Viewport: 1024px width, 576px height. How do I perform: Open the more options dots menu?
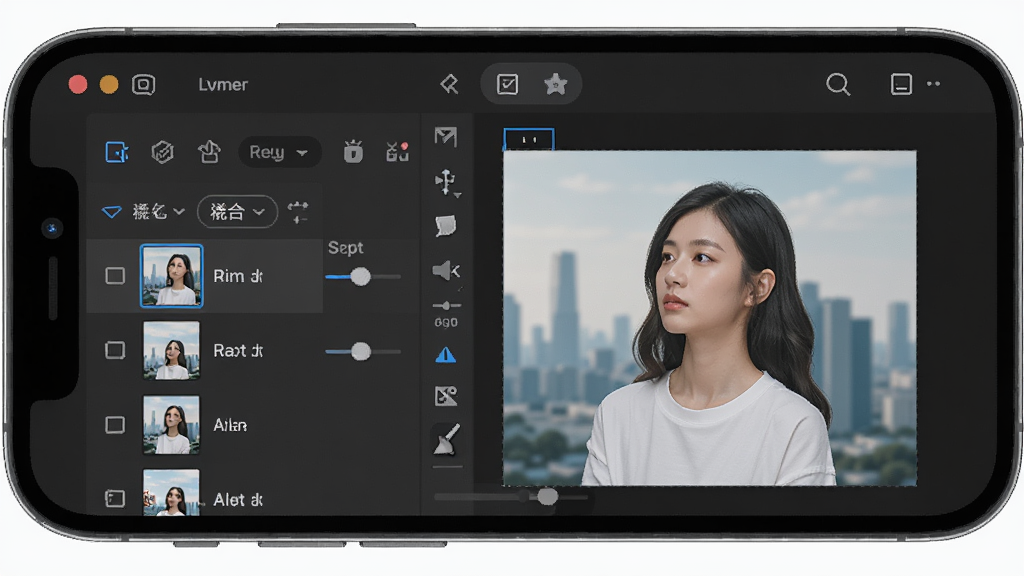coord(933,84)
